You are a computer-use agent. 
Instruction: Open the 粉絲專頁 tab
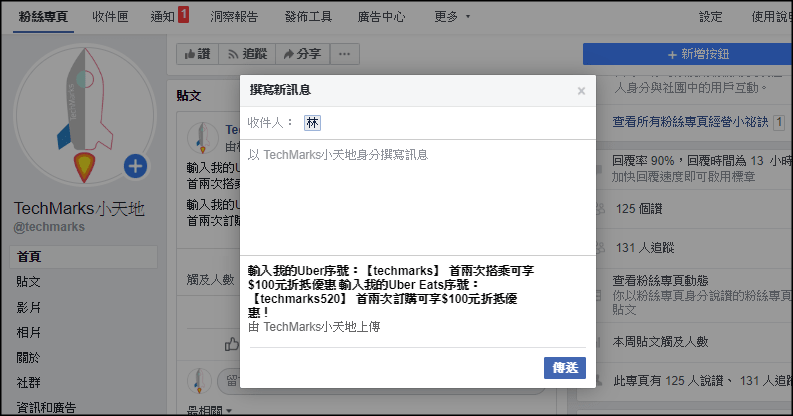pyautogui.click(x=43, y=17)
